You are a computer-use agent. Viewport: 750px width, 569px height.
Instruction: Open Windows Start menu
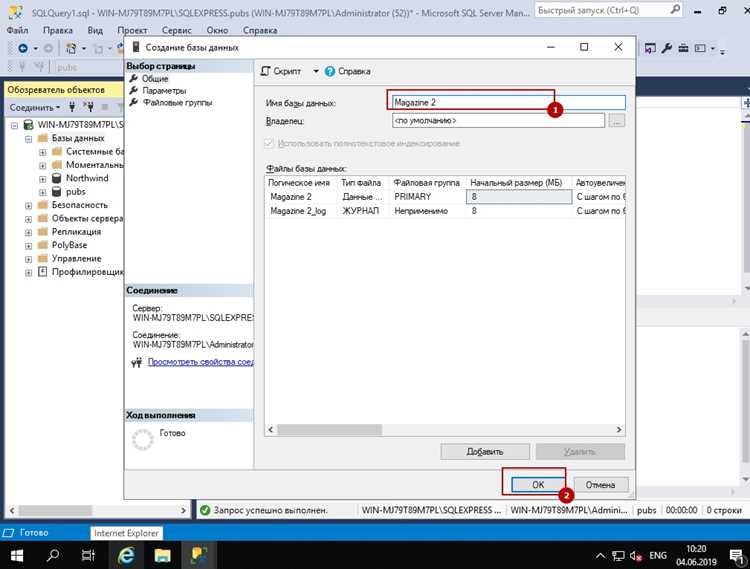tap(17, 555)
